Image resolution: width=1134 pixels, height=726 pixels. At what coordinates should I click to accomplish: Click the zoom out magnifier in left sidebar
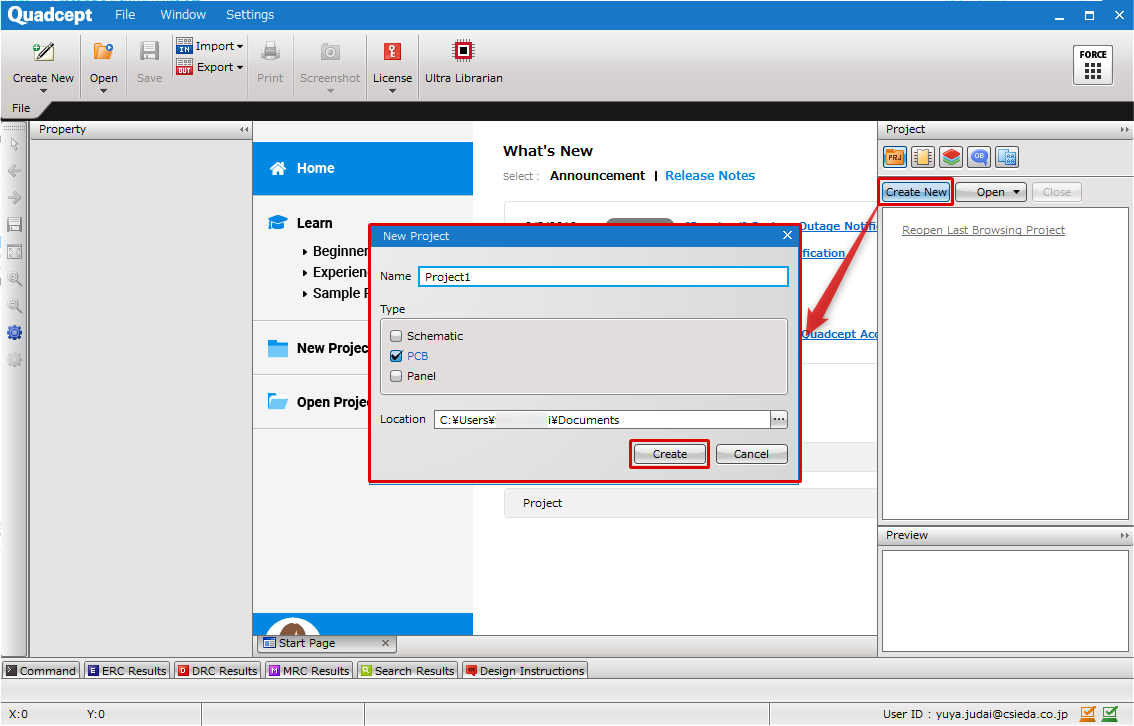14,306
